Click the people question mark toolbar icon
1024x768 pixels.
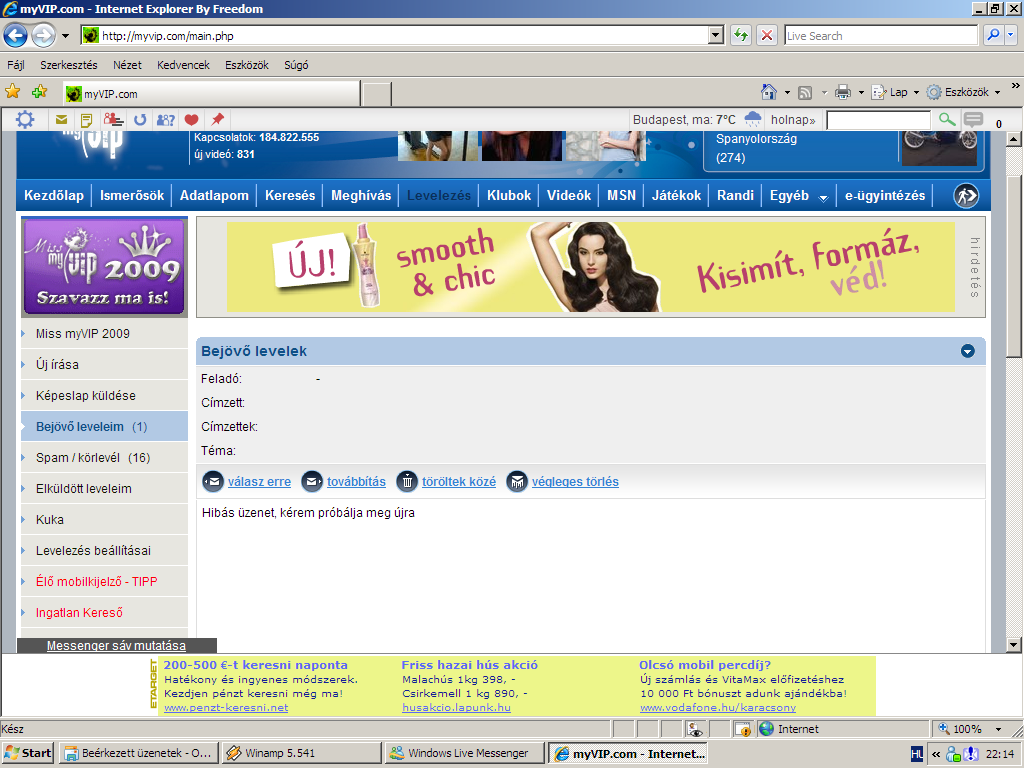click(x=165, y=120)
